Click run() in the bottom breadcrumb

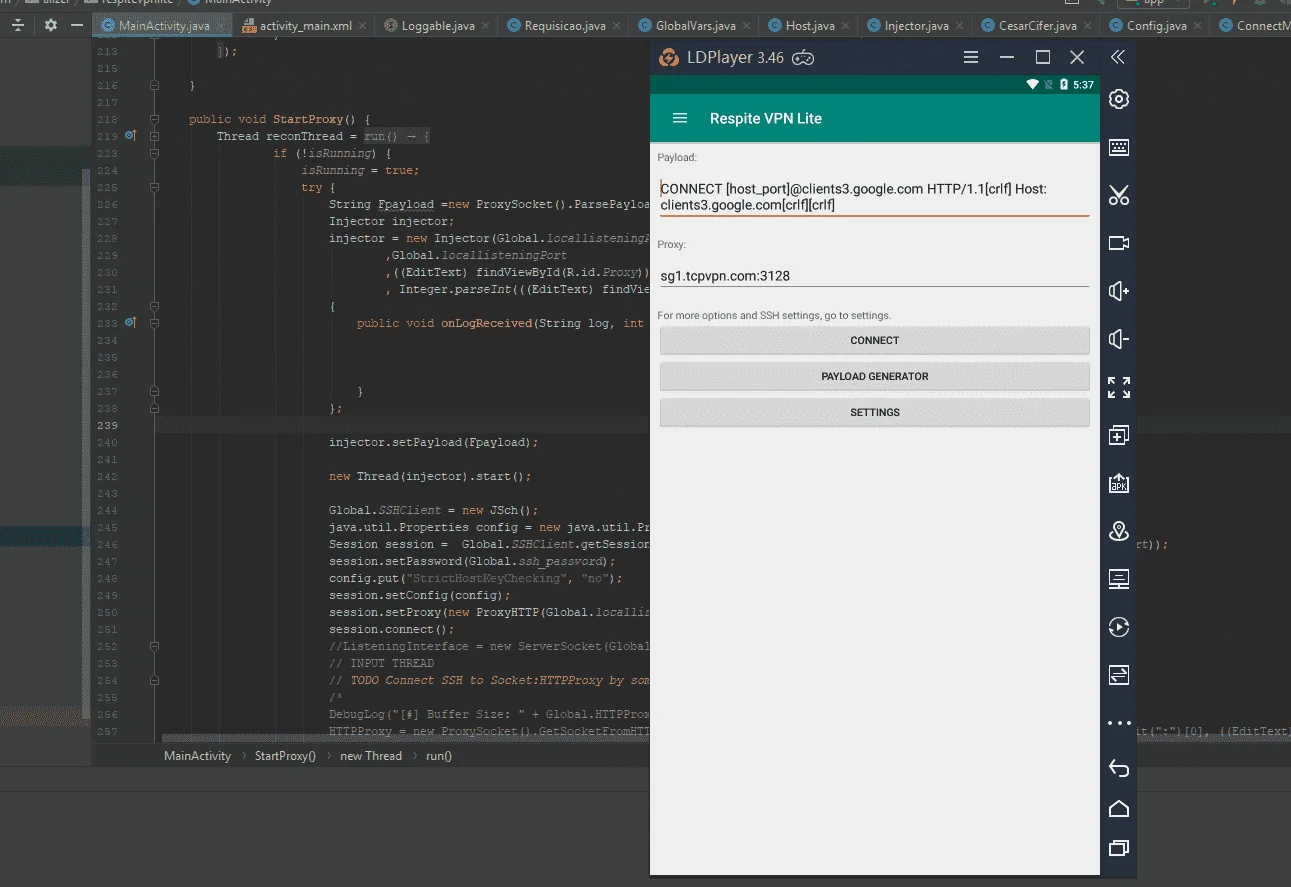click(439, 756)
